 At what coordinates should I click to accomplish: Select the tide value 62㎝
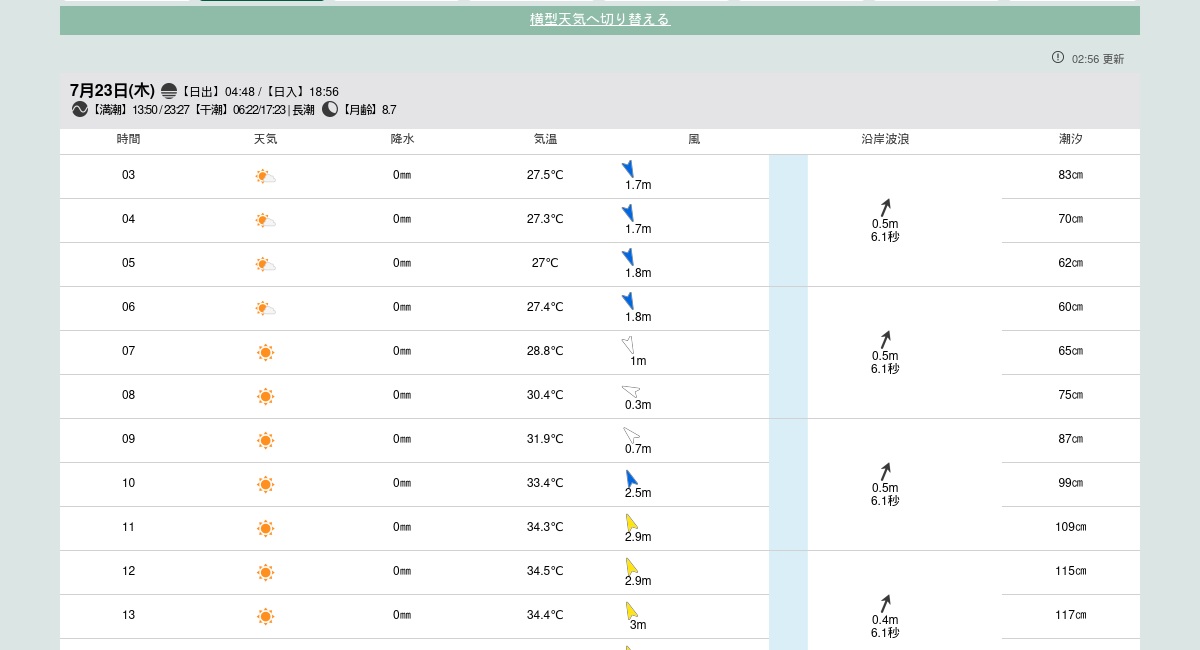point(1070,263)
